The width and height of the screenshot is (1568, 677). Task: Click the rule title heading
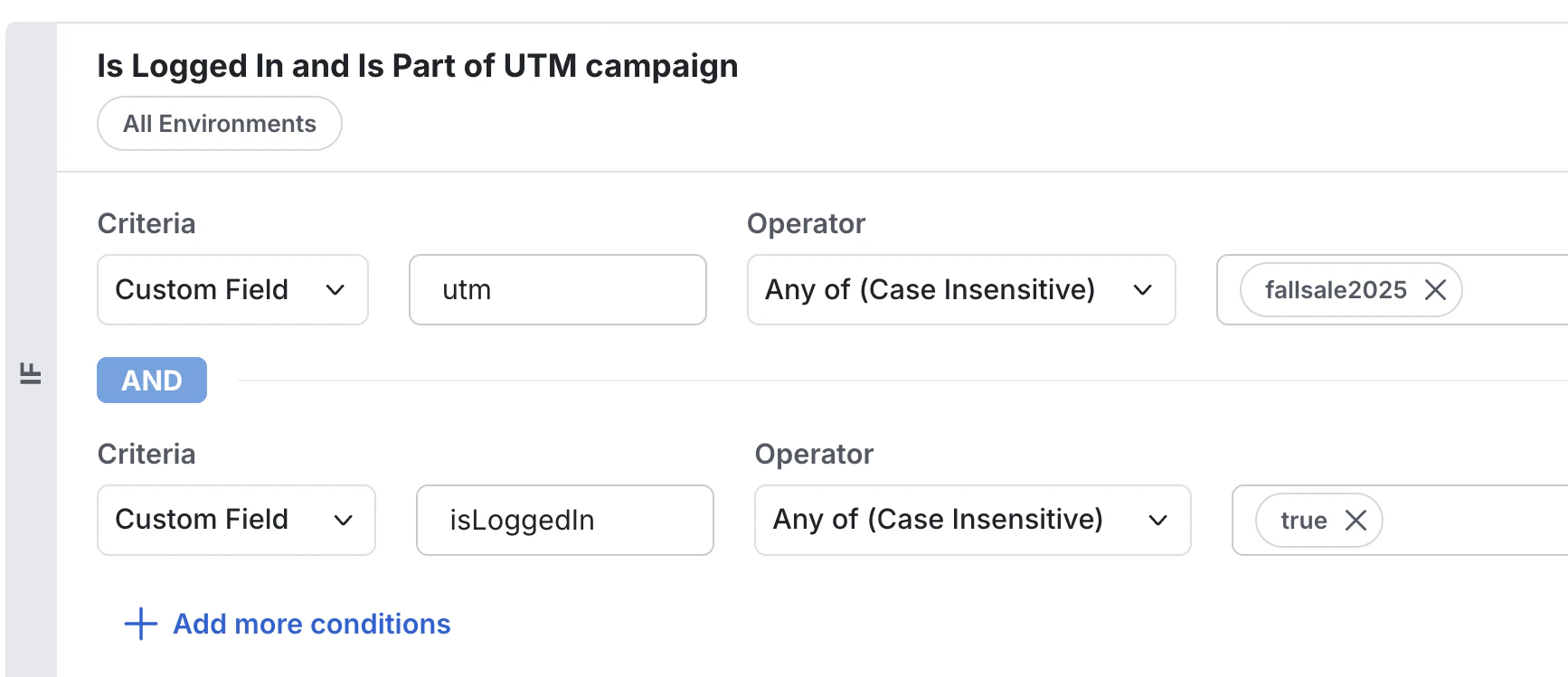pyautogui.click(x=417, y=66)
